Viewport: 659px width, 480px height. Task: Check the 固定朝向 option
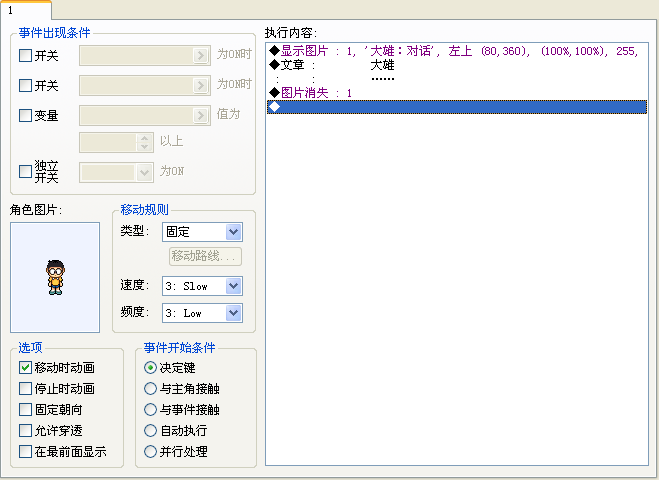(x=25, y=410)
